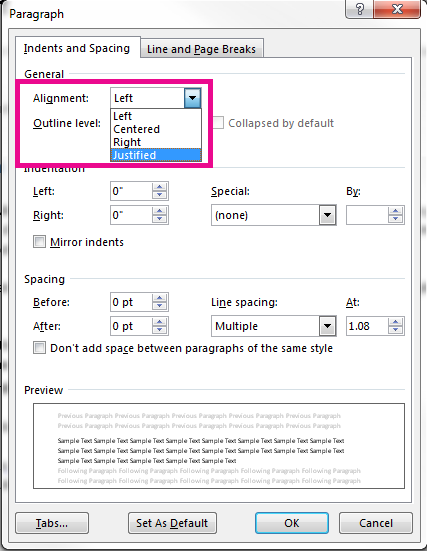Viewport: 427px width, 551px height.
Task: Check the Collapsed by default box
Action: click(218, 123)
